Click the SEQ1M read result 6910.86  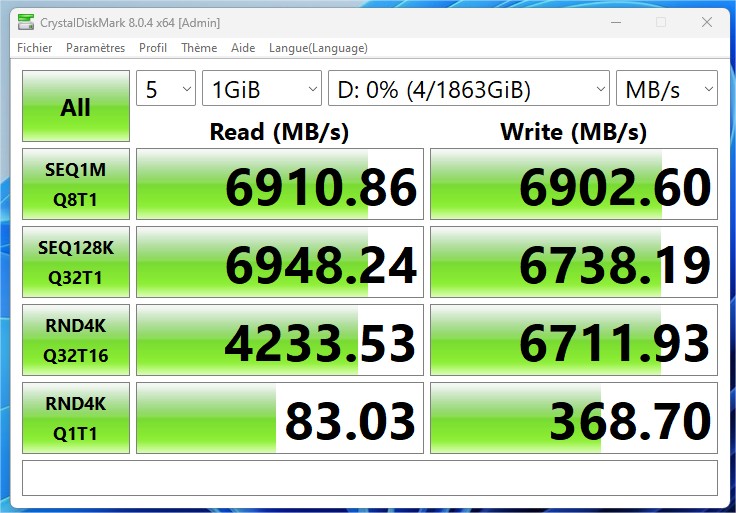[x=280, y=184]
